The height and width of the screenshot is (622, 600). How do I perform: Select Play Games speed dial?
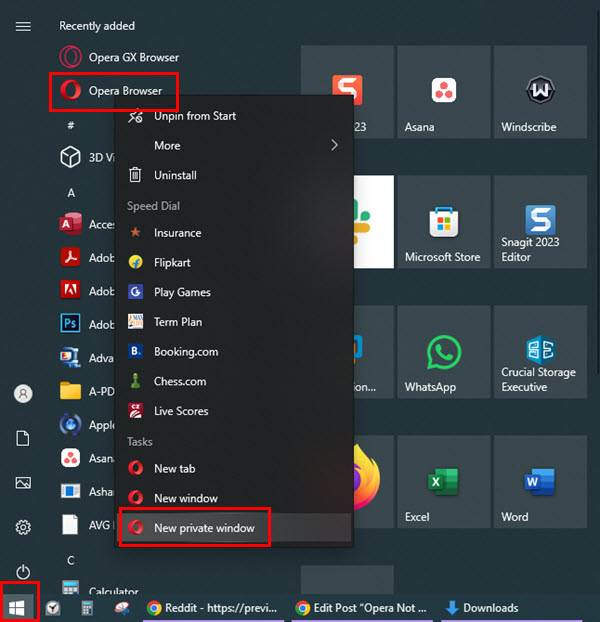(234, 292)
